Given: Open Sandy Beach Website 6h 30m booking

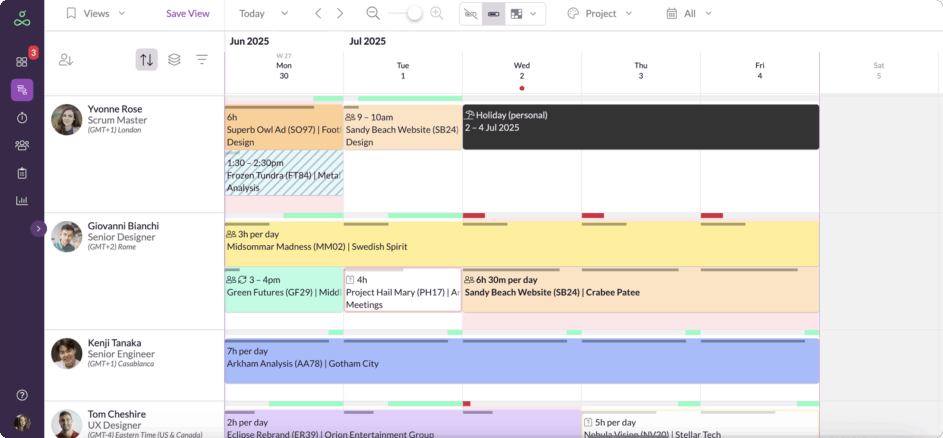Looking at the screenshot, I should pos(641,290).
